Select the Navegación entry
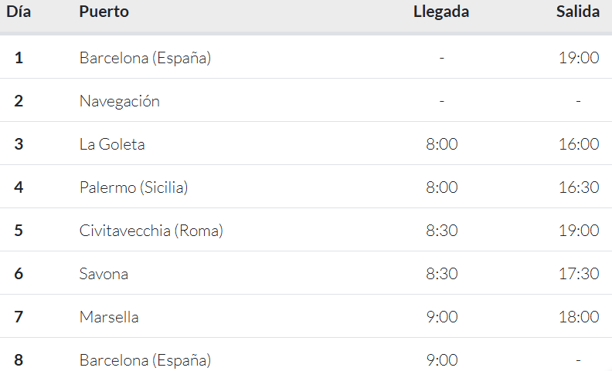This screenshot has width=612, height=371. coord(119,101)
